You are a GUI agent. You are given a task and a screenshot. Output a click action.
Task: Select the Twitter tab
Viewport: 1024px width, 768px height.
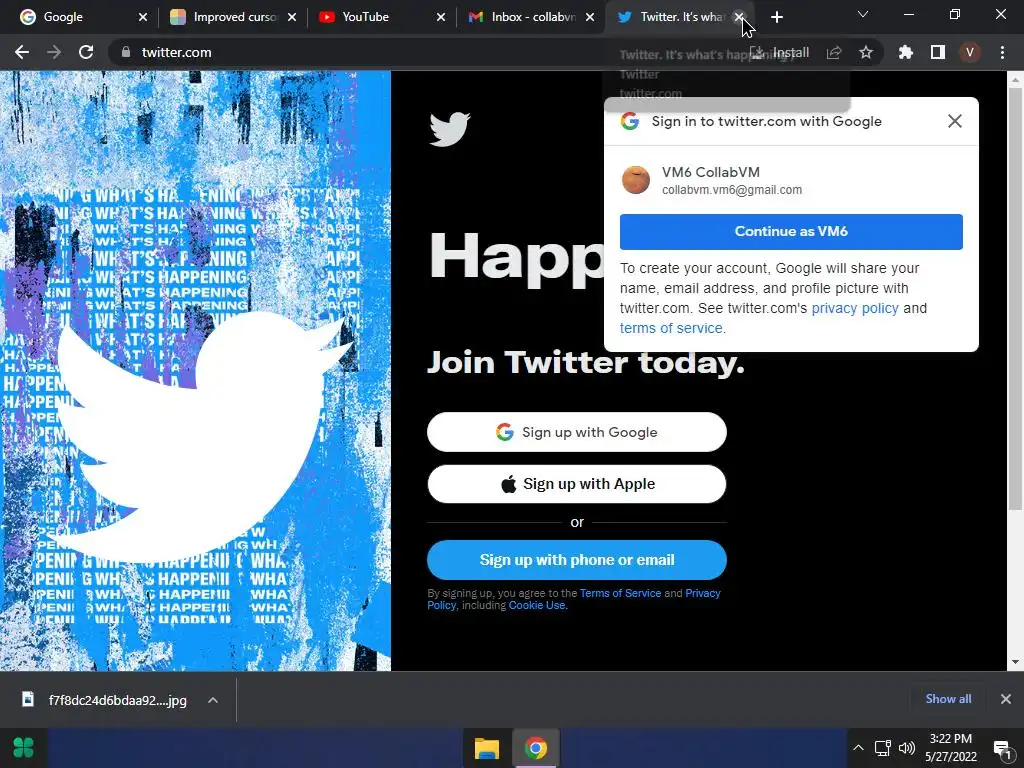tap(672, 17)
